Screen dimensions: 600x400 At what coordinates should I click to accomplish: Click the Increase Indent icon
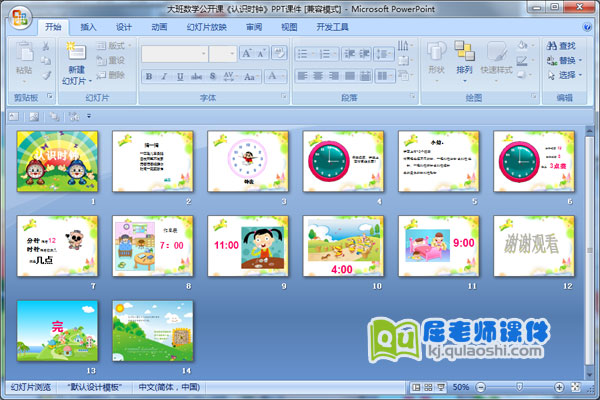[x=364, y=54]
